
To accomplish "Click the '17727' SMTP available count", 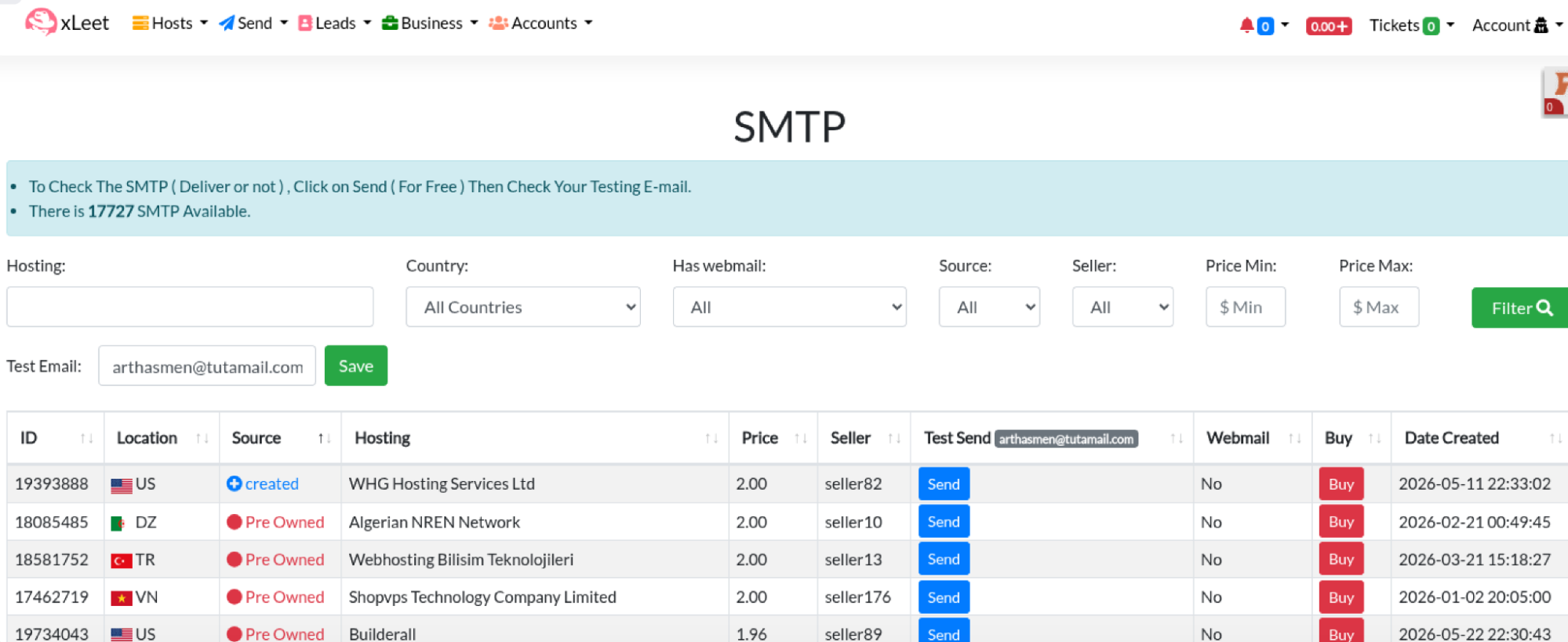I will (111, 211).
